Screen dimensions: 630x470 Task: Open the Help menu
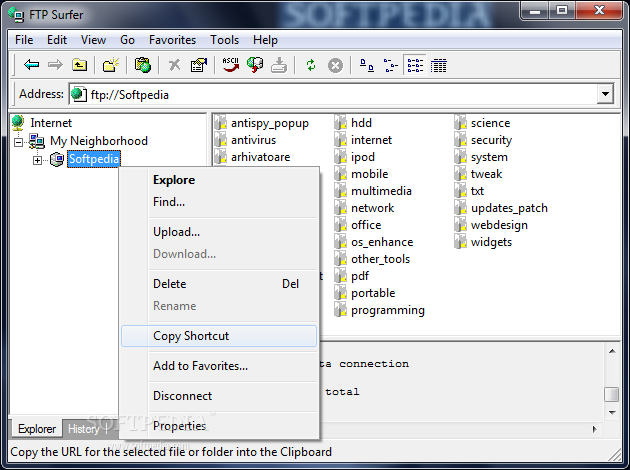[x=265, y=40]
